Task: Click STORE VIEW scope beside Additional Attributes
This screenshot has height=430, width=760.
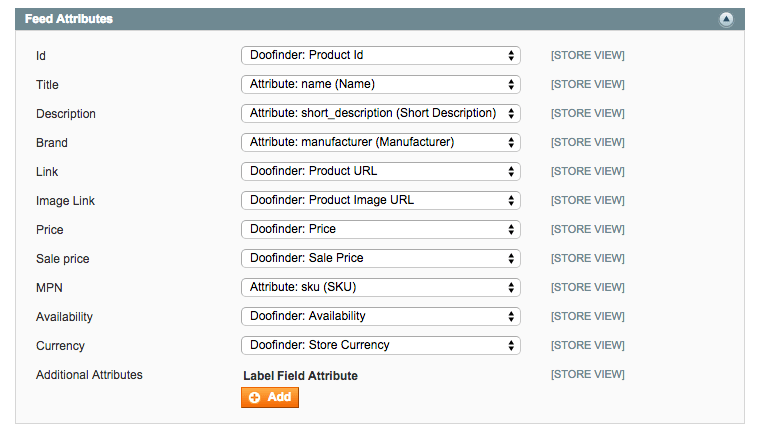Action: [587, 375]
